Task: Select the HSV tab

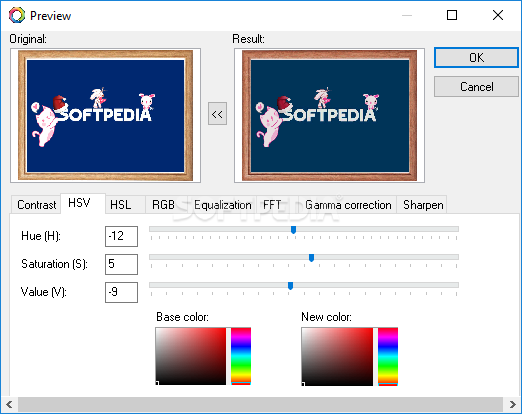Action: (x=83, y=203)
